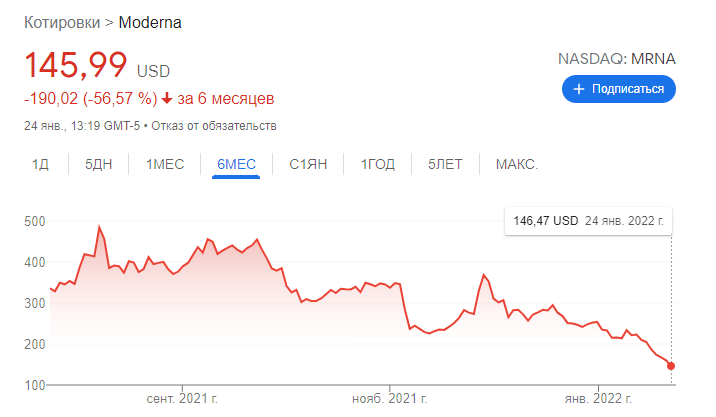Click the 146,47 USD chart tooltip
The height and width of the screenshot is (417, 716).
[589, 219]
